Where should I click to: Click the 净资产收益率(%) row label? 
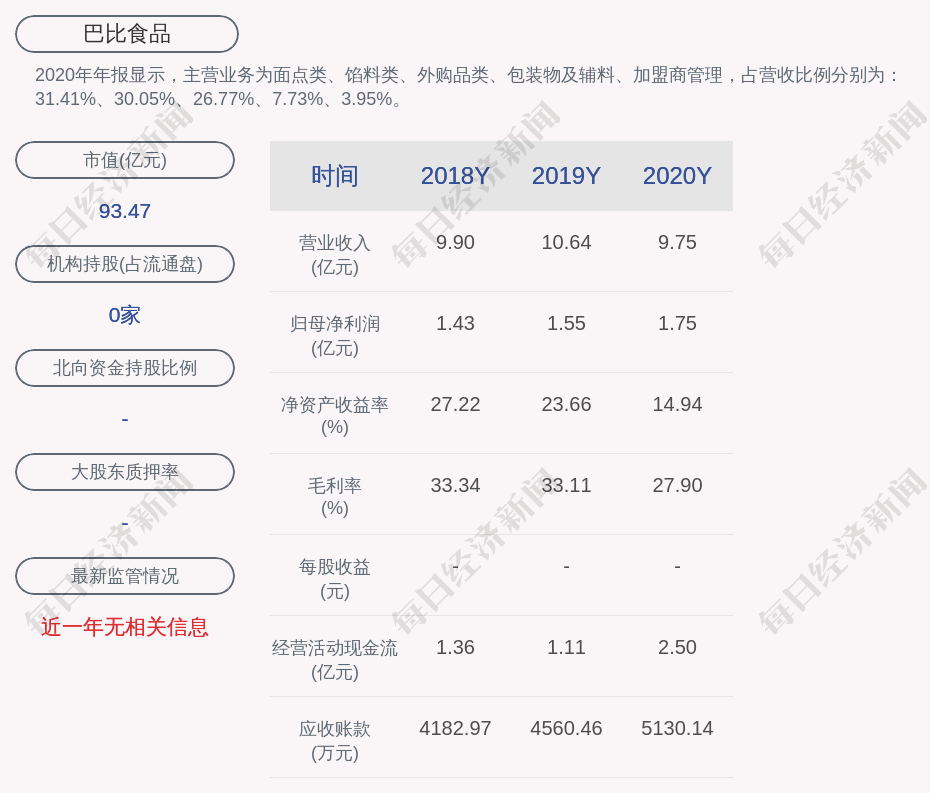click(334, 416)
